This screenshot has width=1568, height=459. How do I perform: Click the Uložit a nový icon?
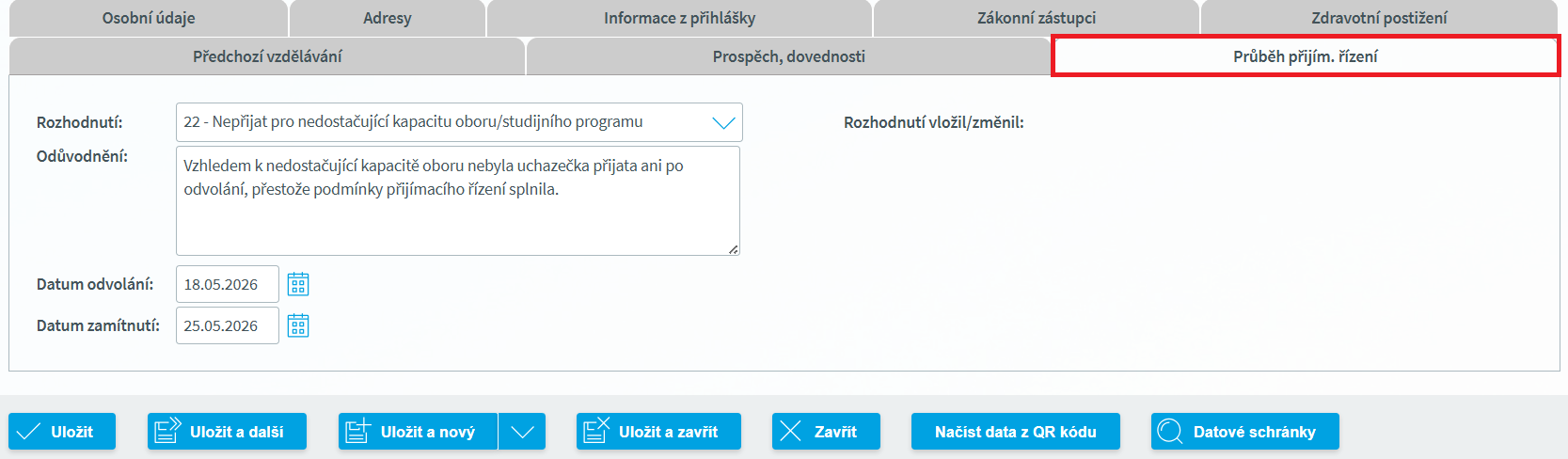[358, 431]
